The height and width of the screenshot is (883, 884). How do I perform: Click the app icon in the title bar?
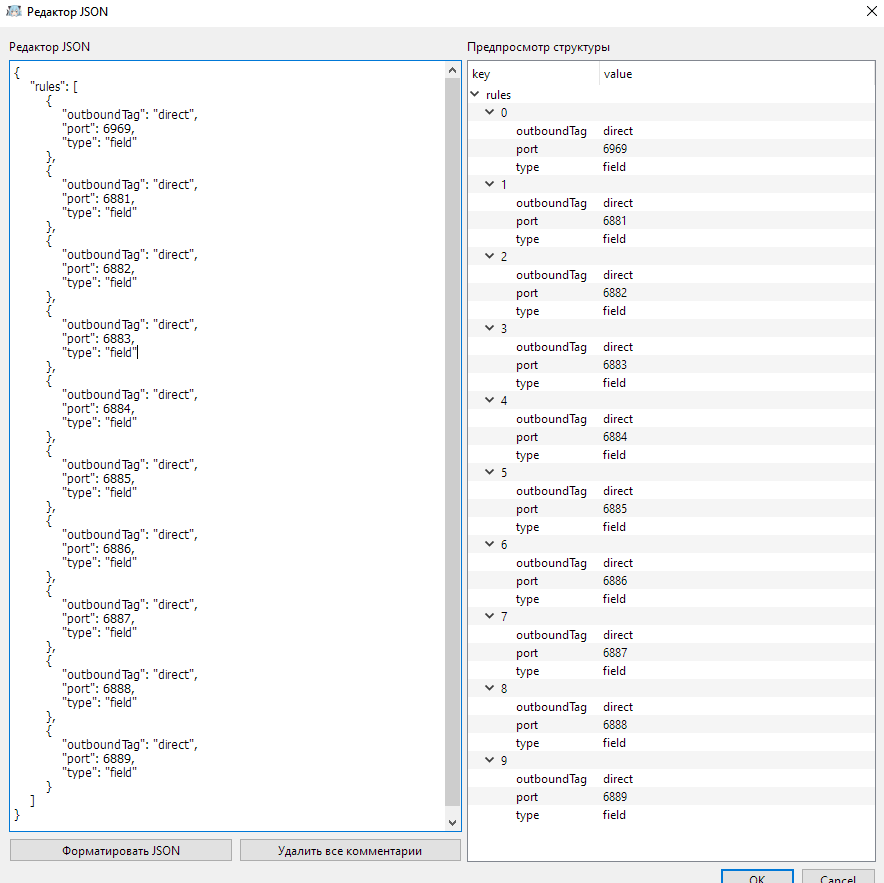click(14, 11)
